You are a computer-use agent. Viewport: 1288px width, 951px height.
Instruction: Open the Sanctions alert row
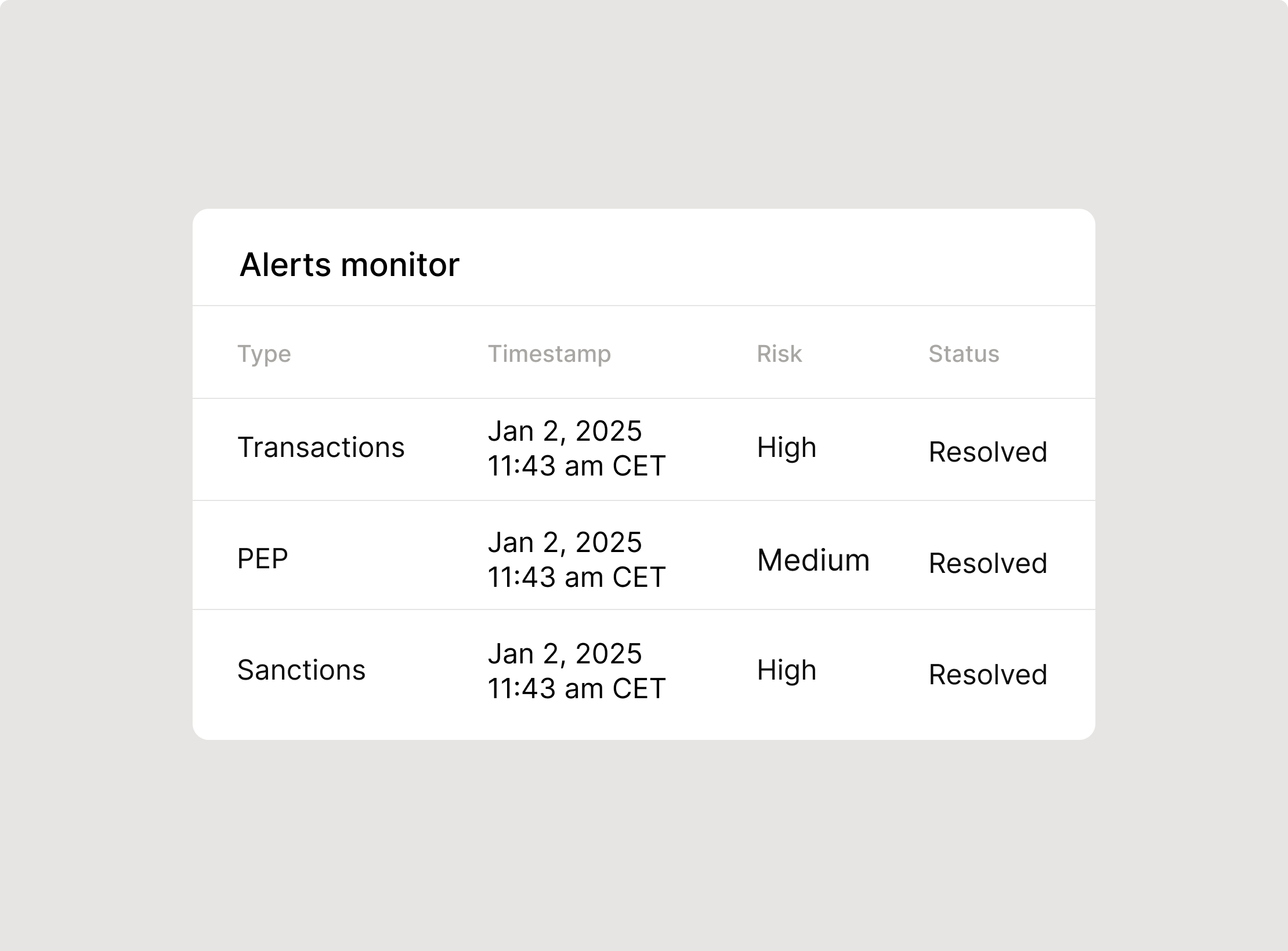pyautogui.click(x=644, y=674)
